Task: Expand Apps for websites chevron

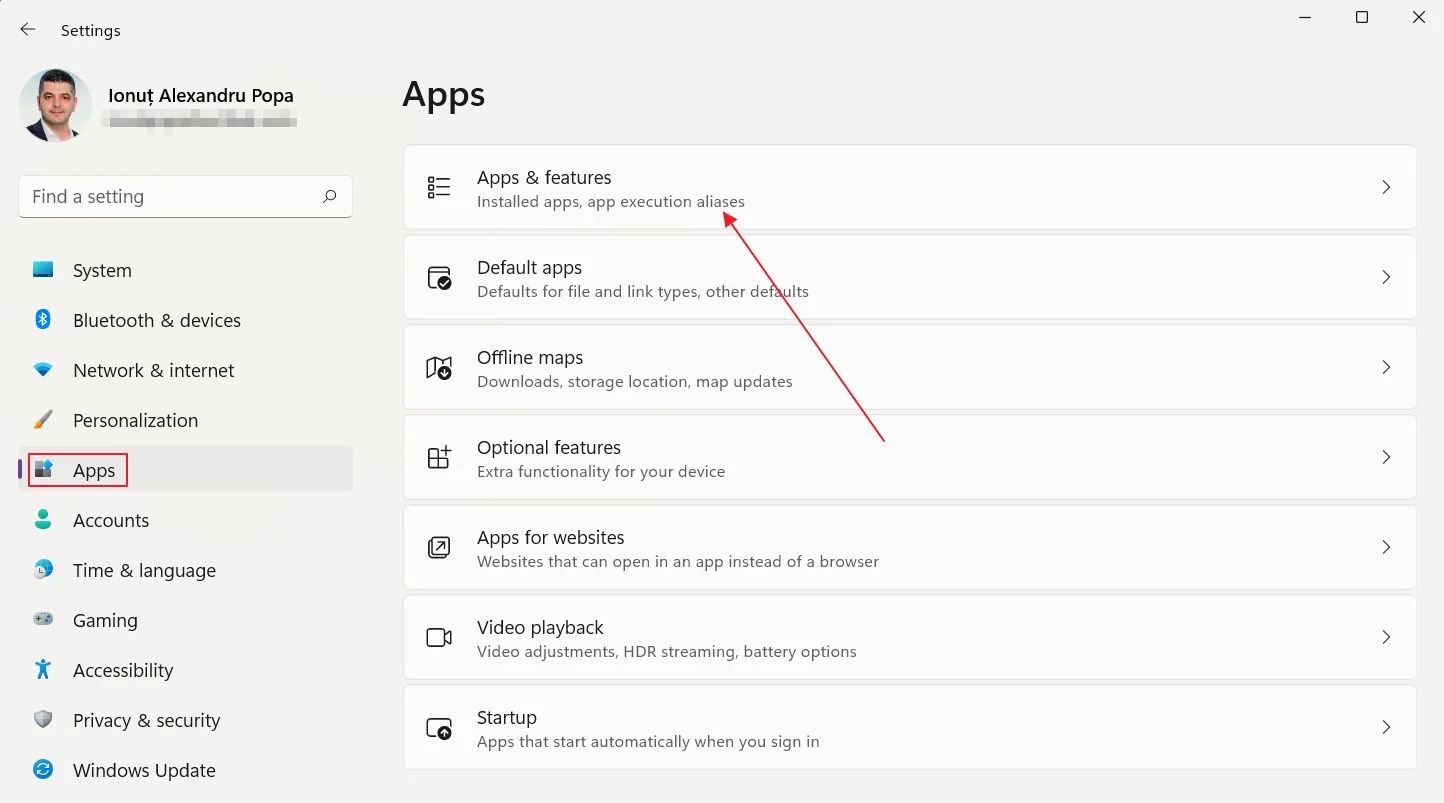Action: [1386, 547]
